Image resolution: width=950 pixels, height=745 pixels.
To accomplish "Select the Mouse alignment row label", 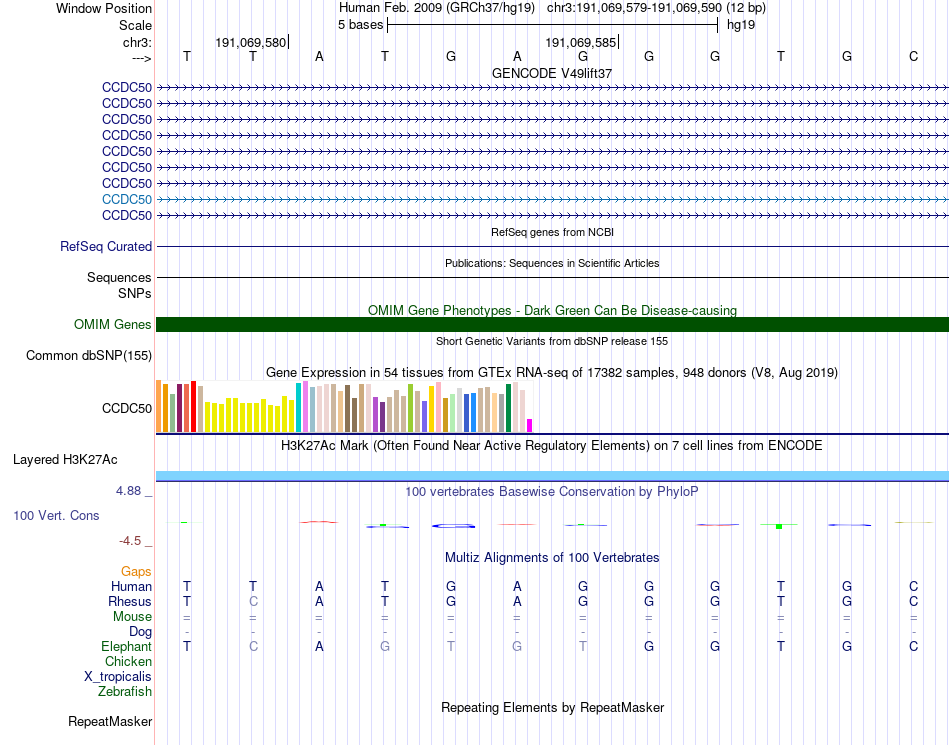I will tap(132, 617).
